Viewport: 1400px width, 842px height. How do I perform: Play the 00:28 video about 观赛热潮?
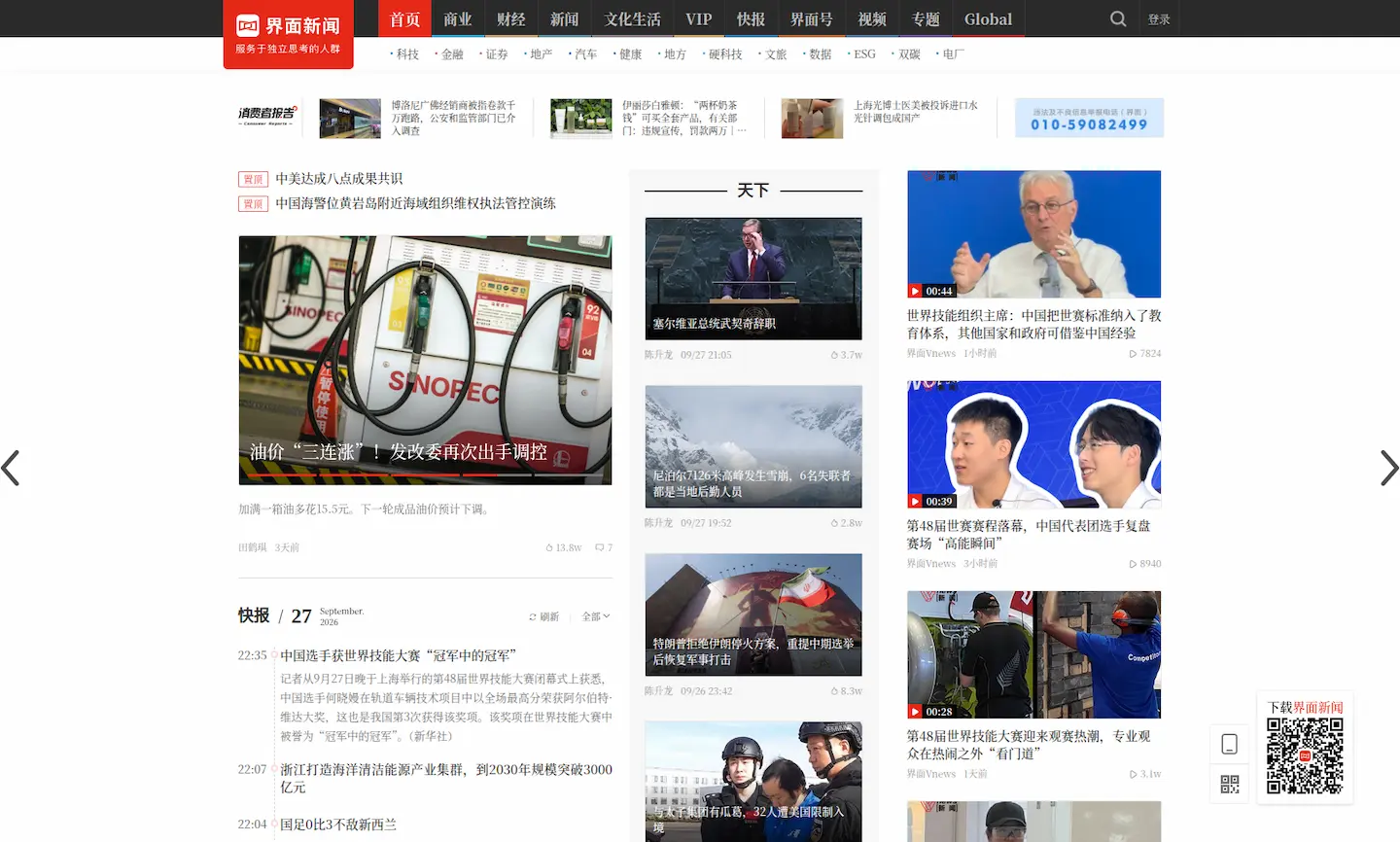tap(1033, 654)
